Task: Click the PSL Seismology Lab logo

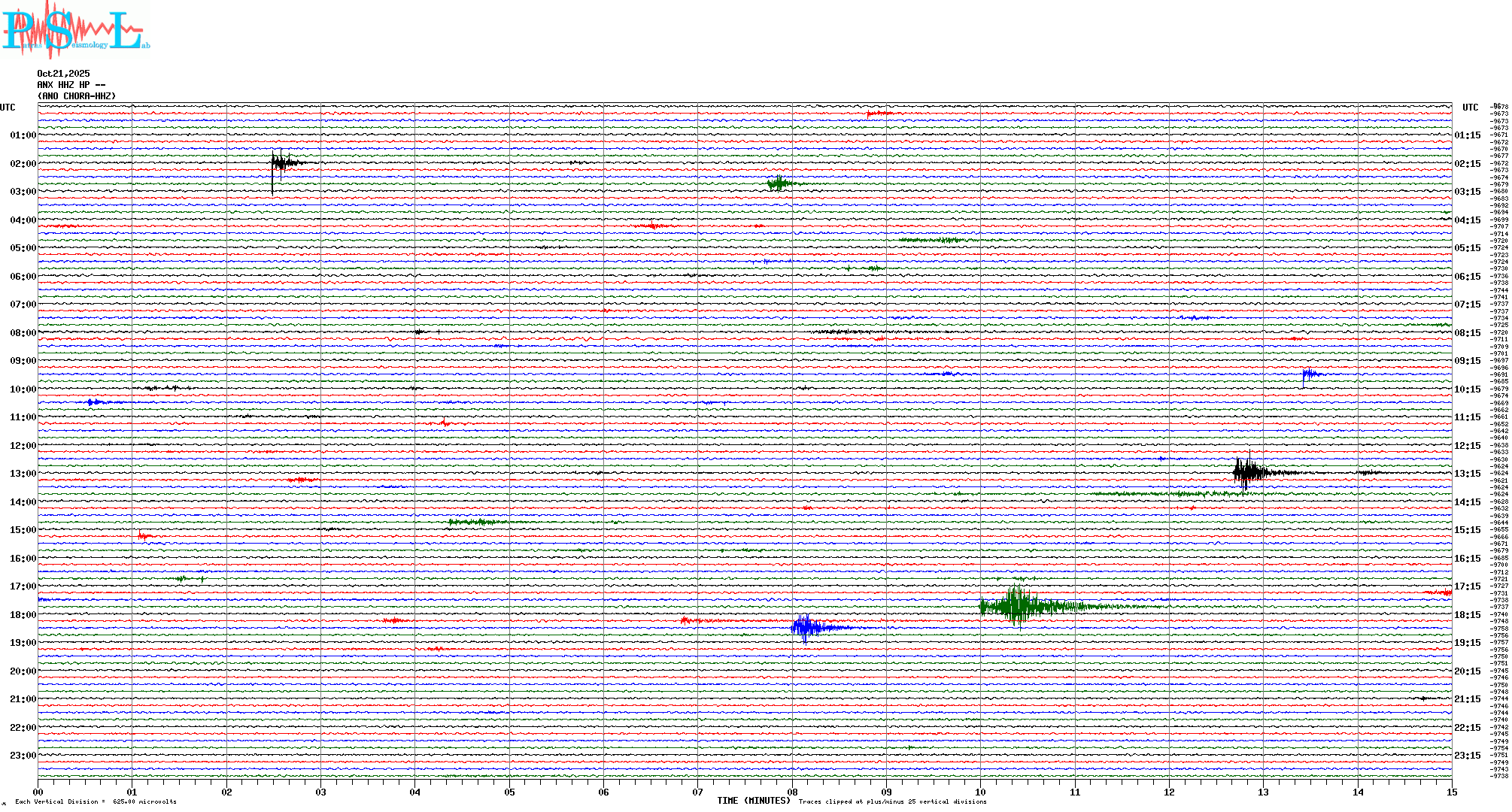Action: click(x=75, y=30)
